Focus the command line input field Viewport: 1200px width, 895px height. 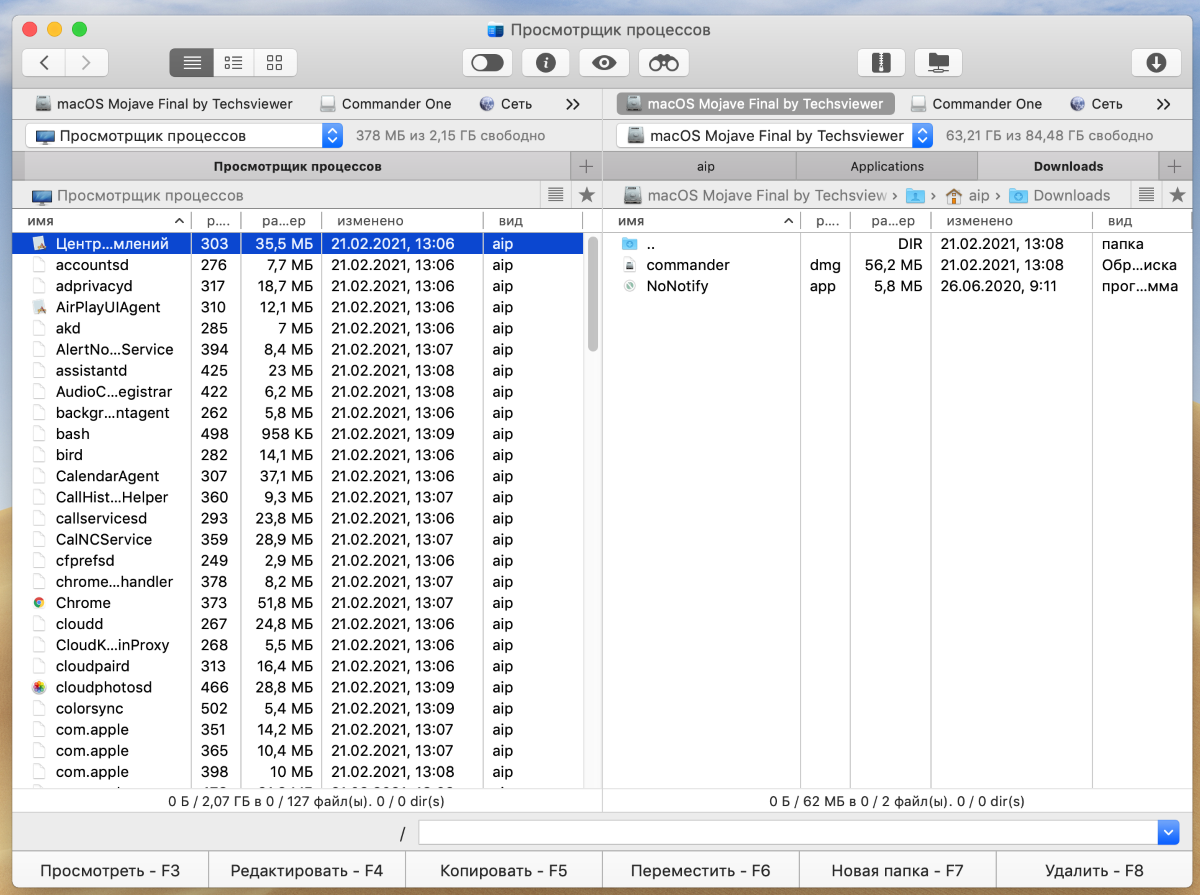tap(787, 832)
